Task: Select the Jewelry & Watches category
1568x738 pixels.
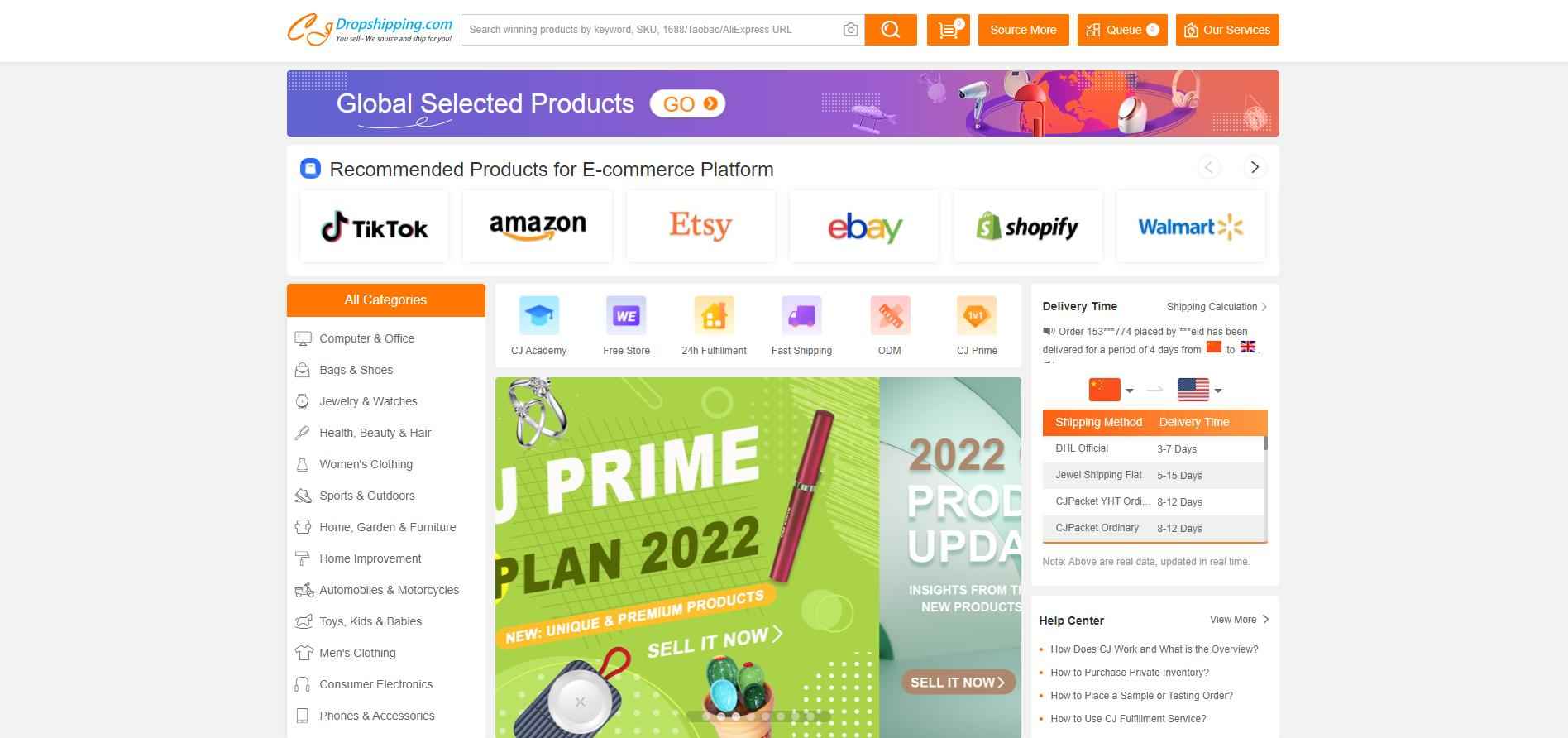Action: click(x=368, y=401)
